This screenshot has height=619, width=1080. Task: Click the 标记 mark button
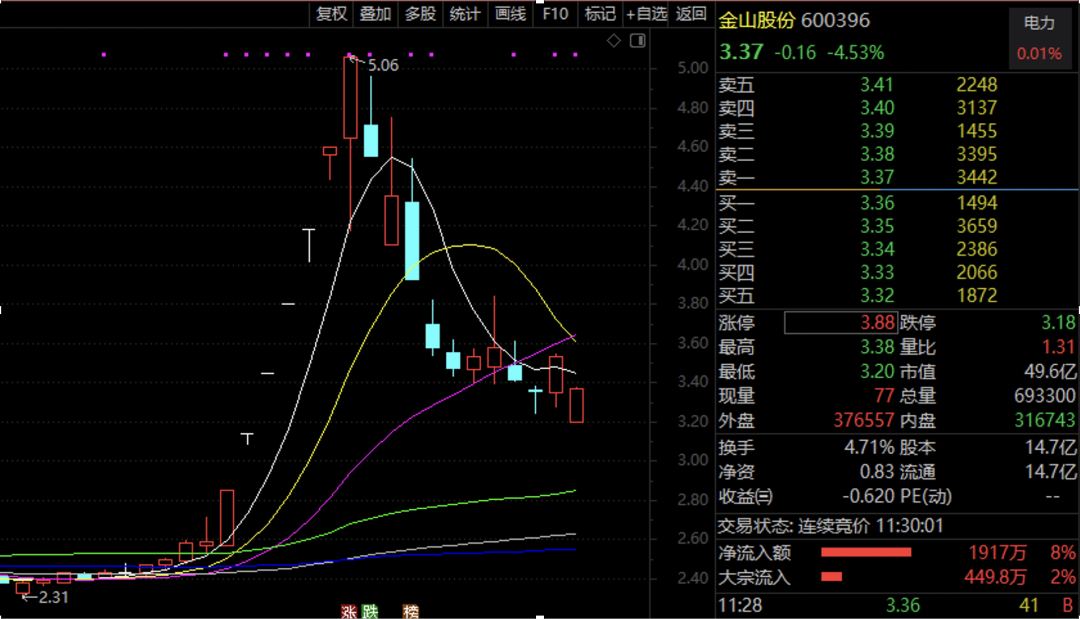pos(599,13)
